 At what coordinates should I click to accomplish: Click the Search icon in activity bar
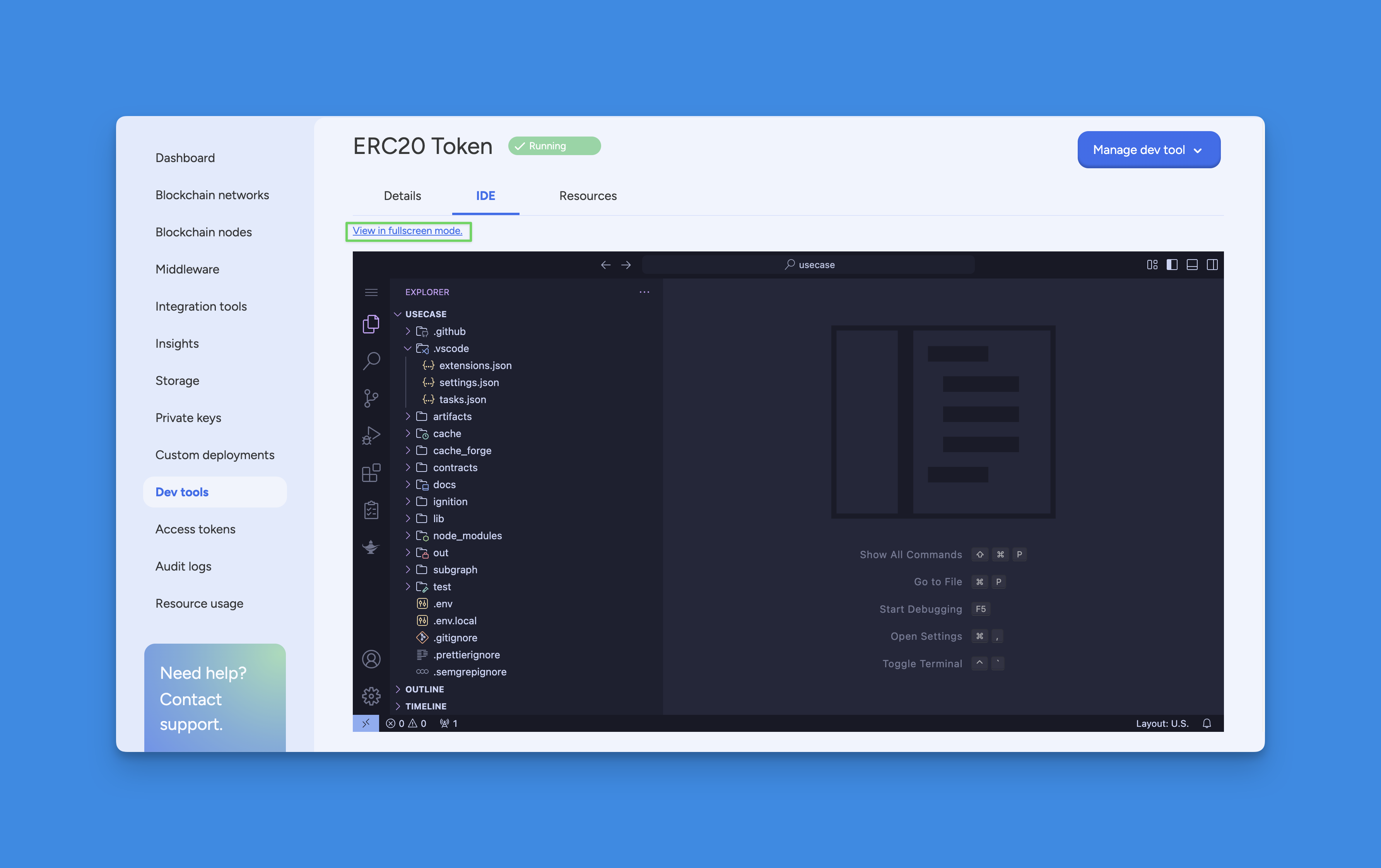click(371, 360)
